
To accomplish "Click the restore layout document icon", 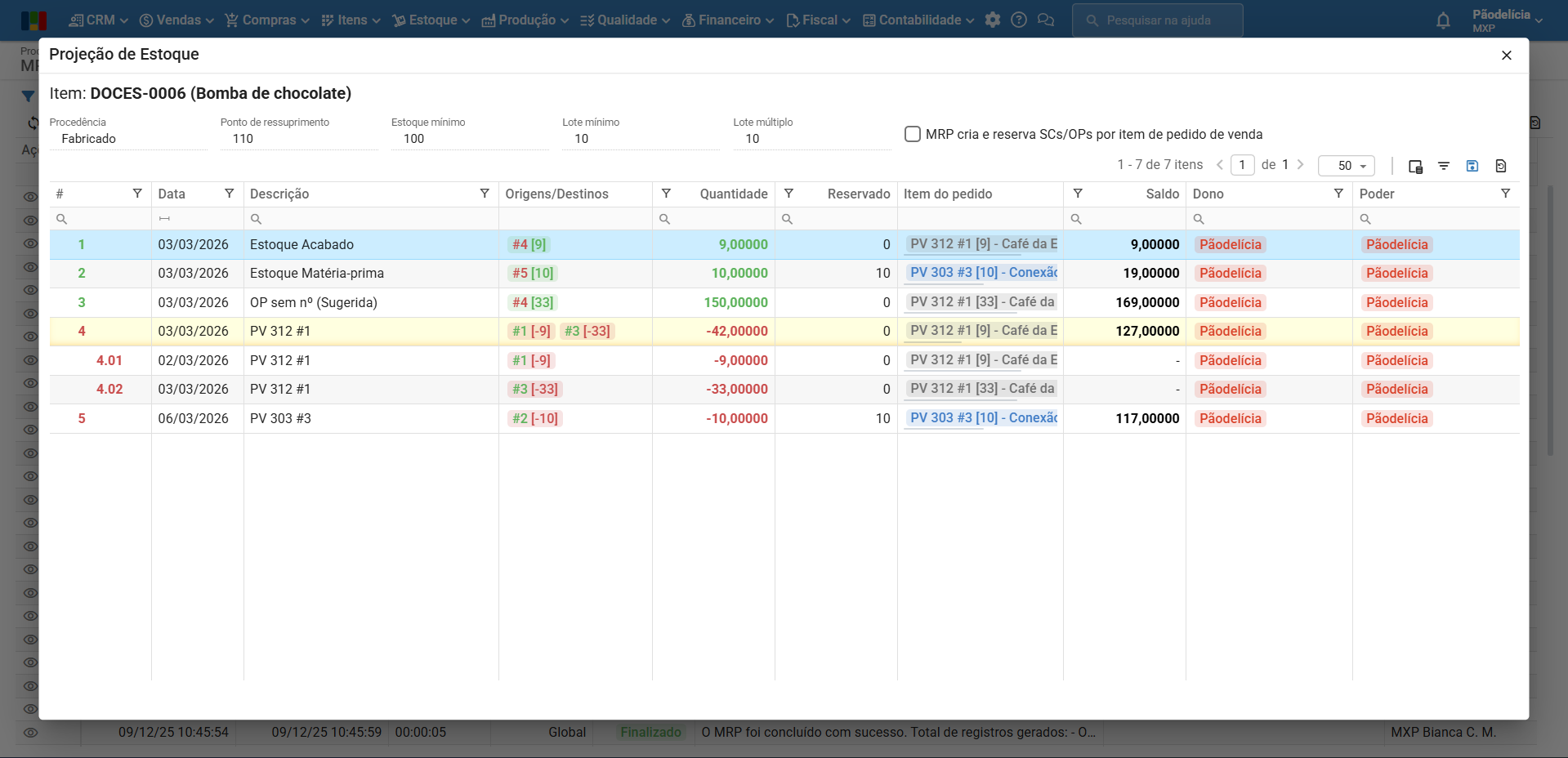I will coord(1501,166).
